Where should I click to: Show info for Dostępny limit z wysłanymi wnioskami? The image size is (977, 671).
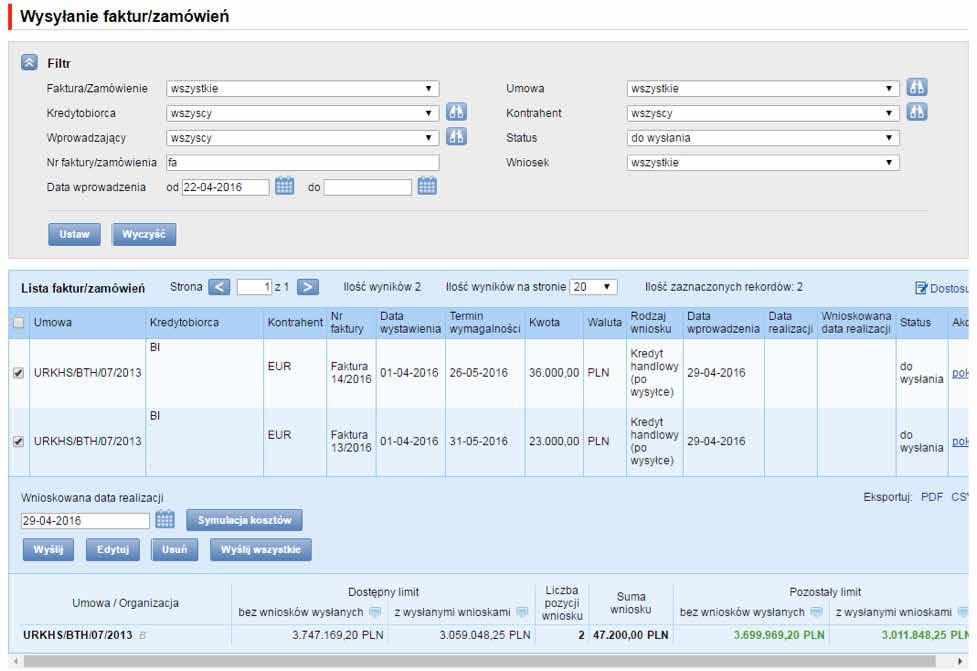tap(522, 612)
